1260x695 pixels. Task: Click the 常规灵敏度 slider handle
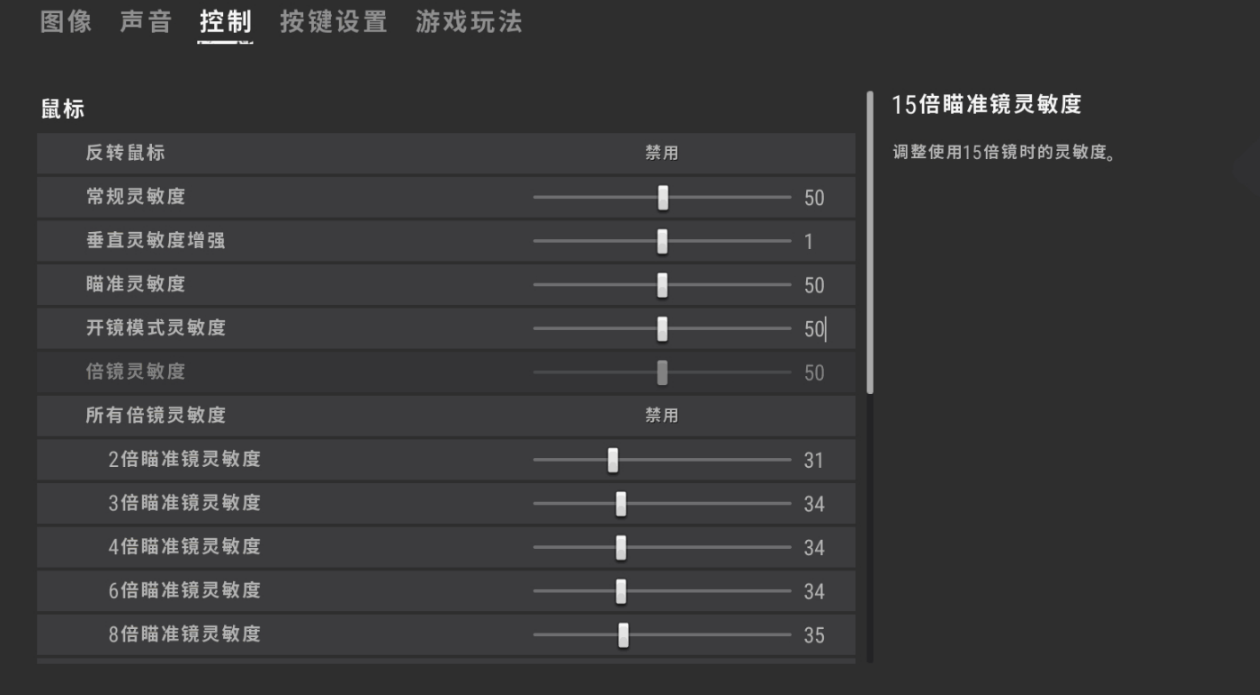pos(663,198)
